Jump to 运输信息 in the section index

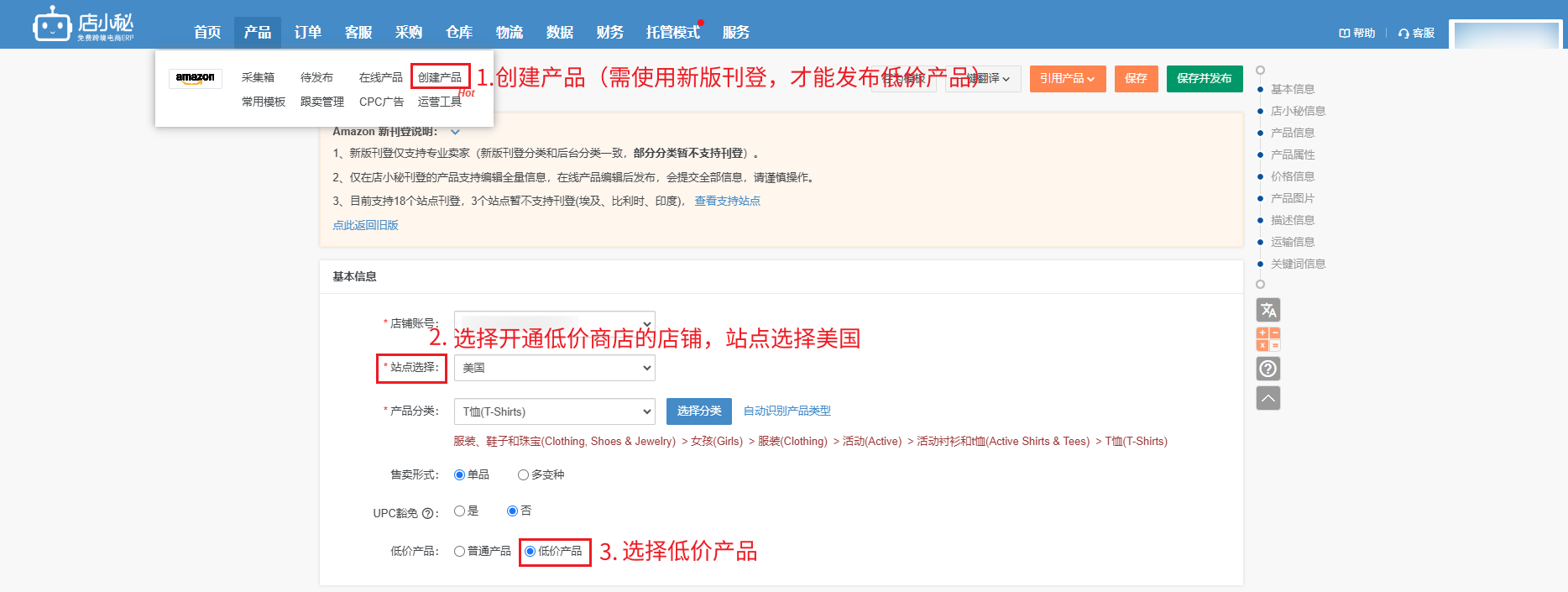tap(1293, 242)
